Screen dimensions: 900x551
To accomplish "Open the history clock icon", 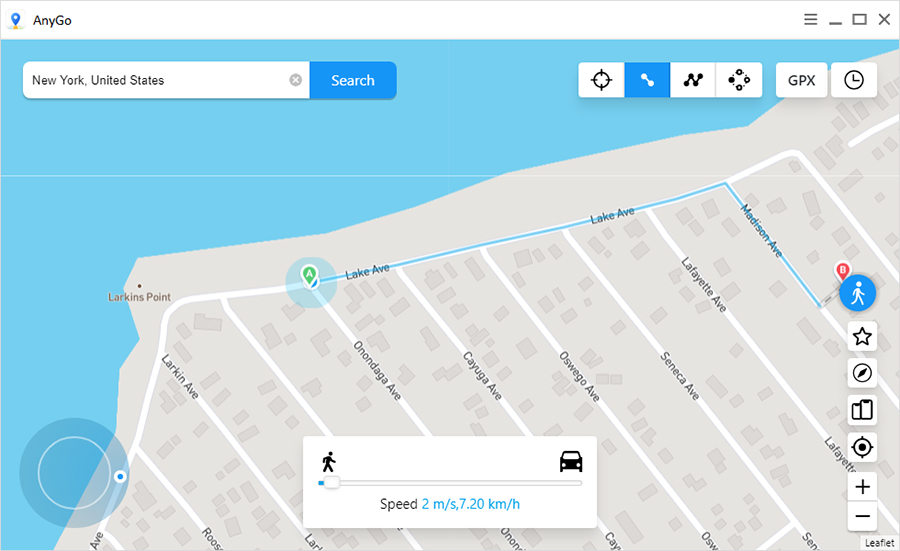I will [x=854, y=80].
